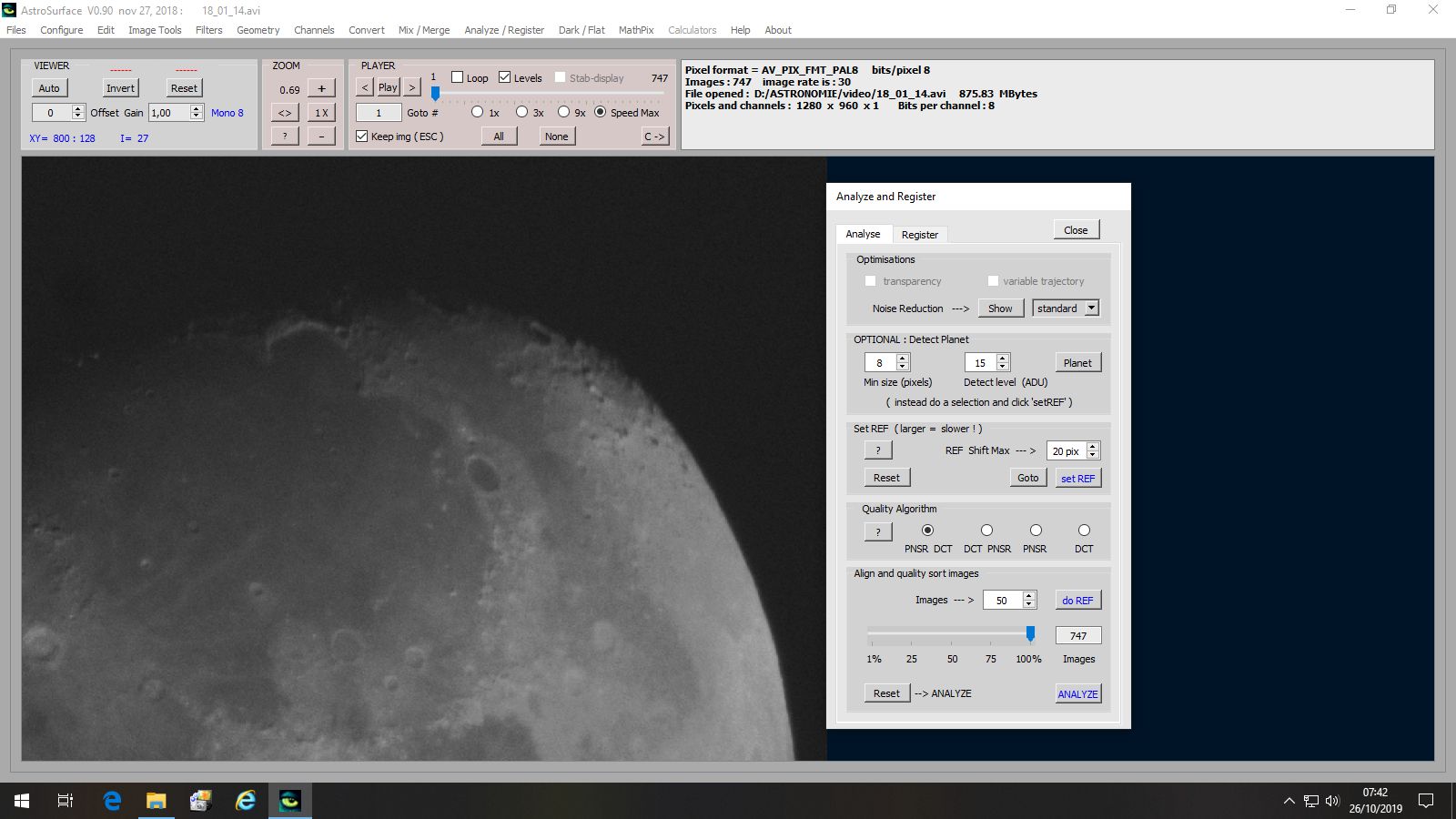Step to previous frame in player
Screen dimensions: 1456x819
365,87
